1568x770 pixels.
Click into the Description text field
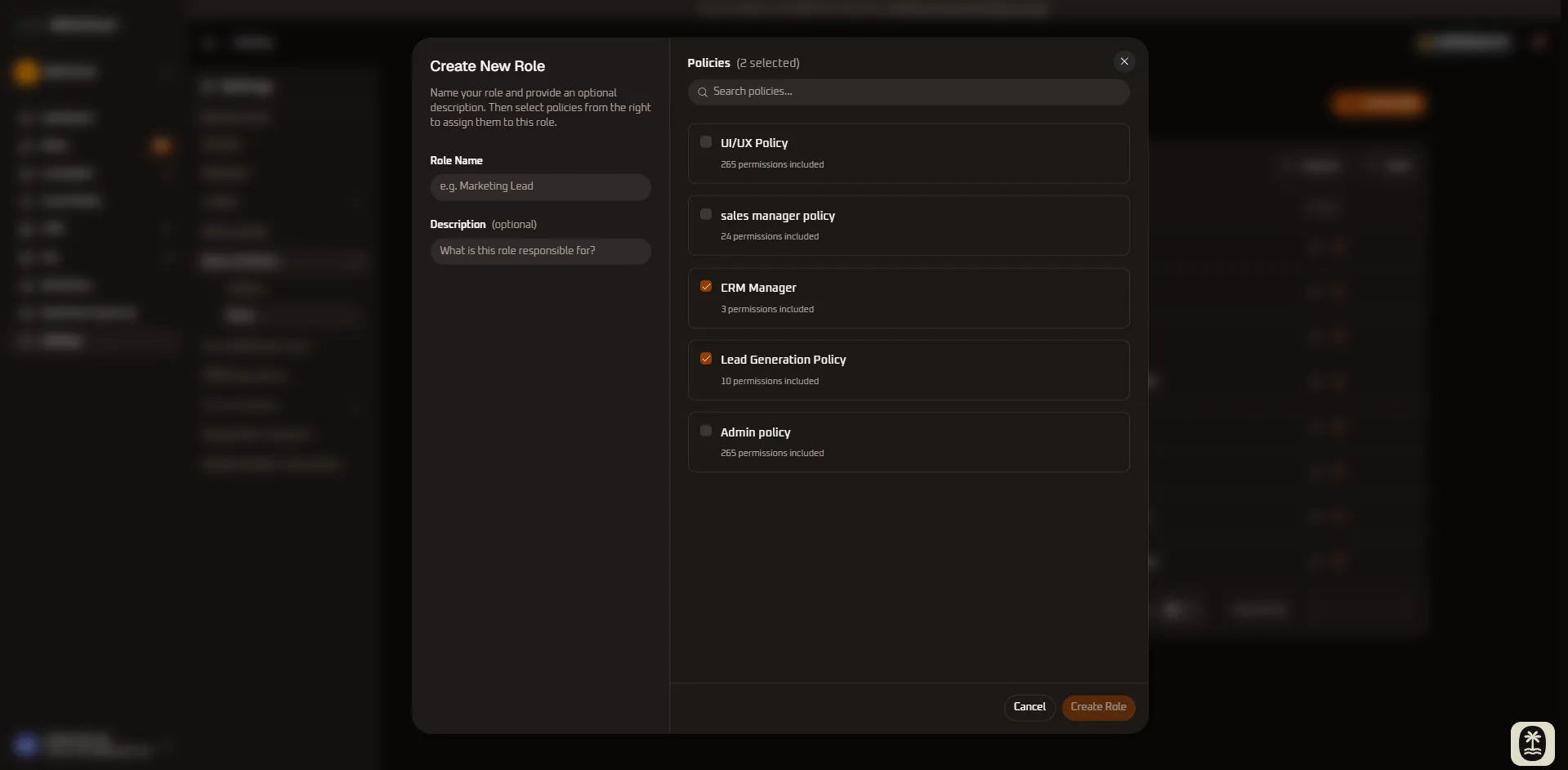coord(540,251)
